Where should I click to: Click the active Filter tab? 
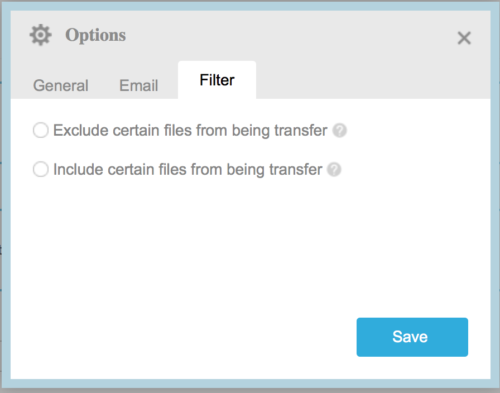coord(217,80)
